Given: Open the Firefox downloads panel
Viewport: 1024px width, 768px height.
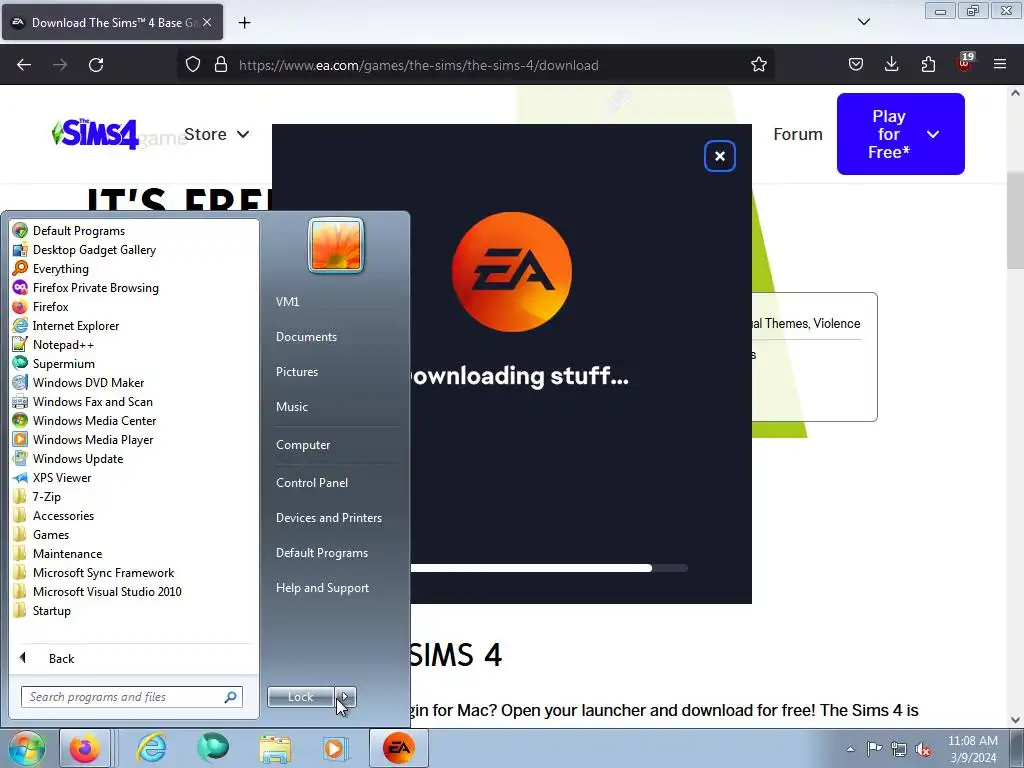Looking at the screenshot, I should [x=891, y=65].
